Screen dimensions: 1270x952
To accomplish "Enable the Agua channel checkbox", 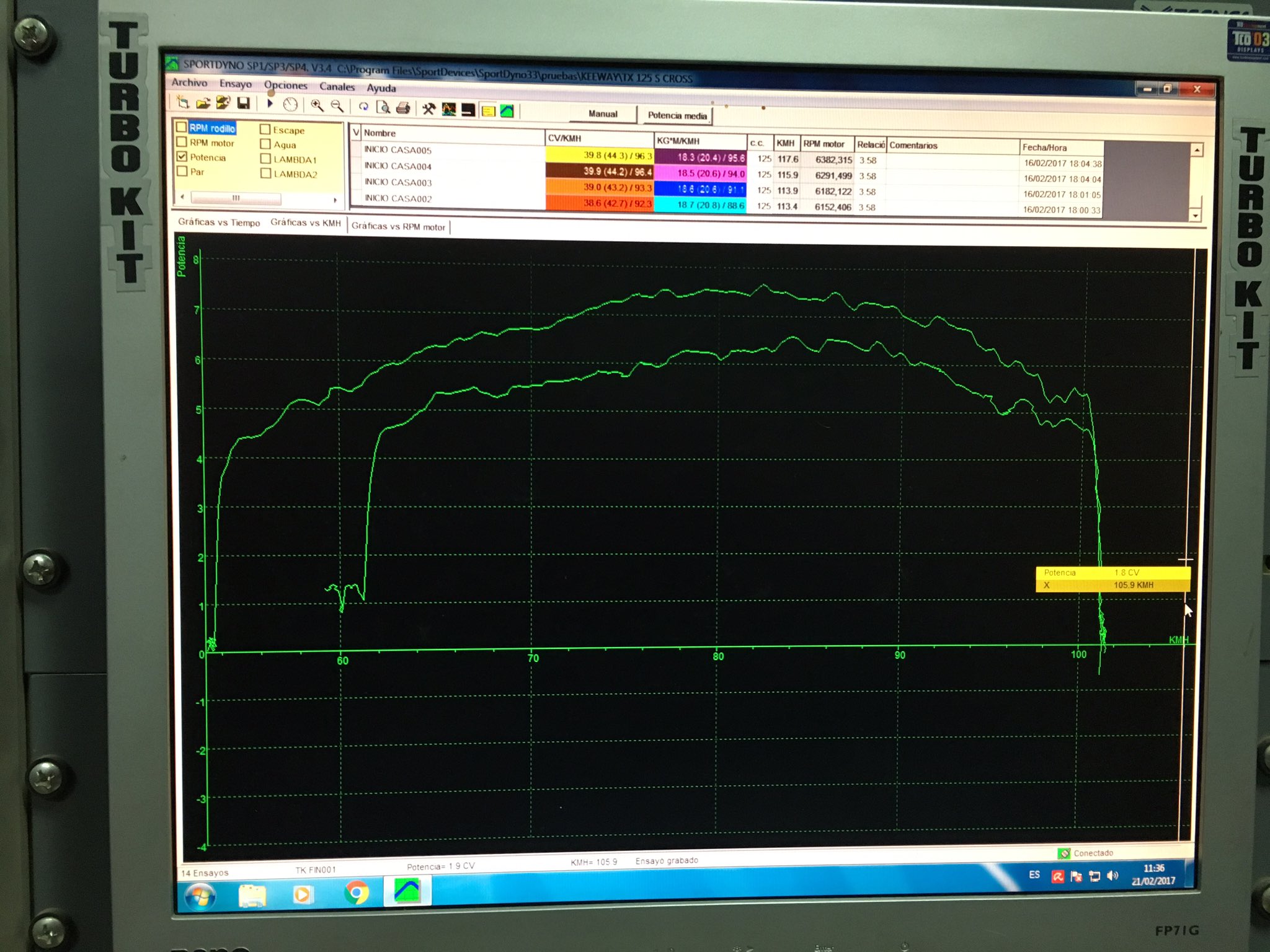I will coord(265,144).
